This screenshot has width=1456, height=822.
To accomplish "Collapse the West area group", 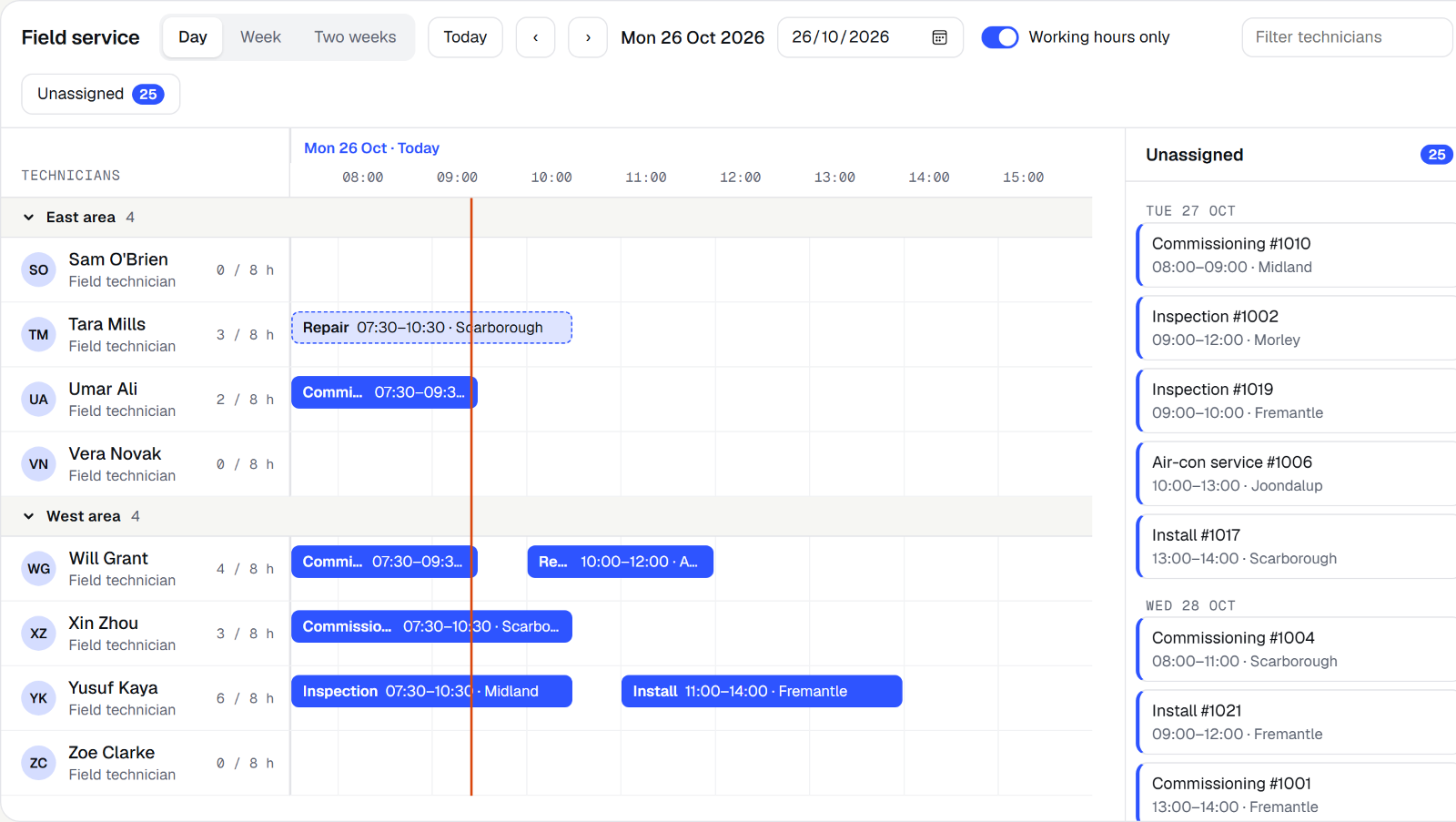I will tap(28, 516).
